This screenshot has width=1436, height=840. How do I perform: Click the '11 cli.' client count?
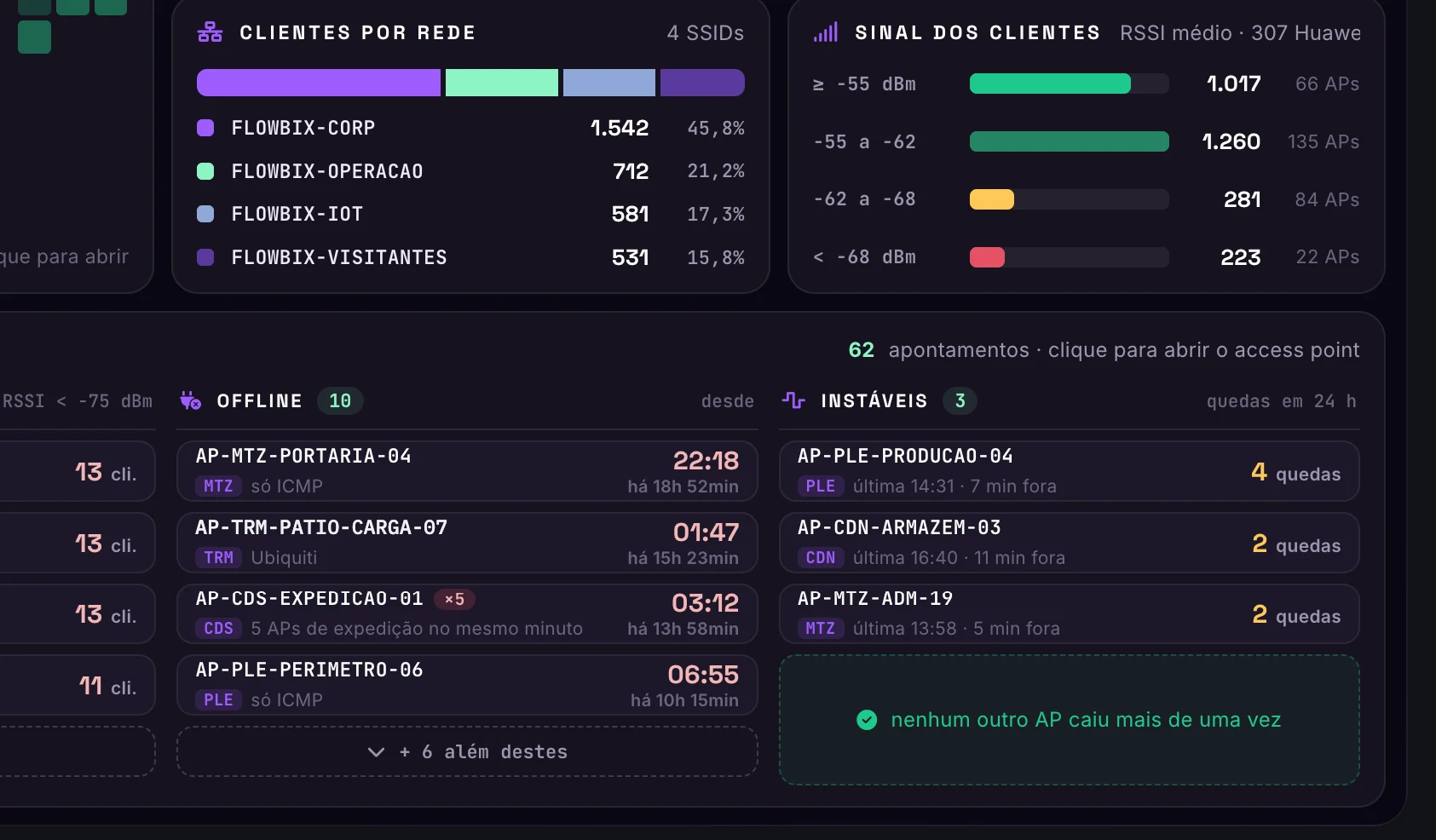point(108,686)
